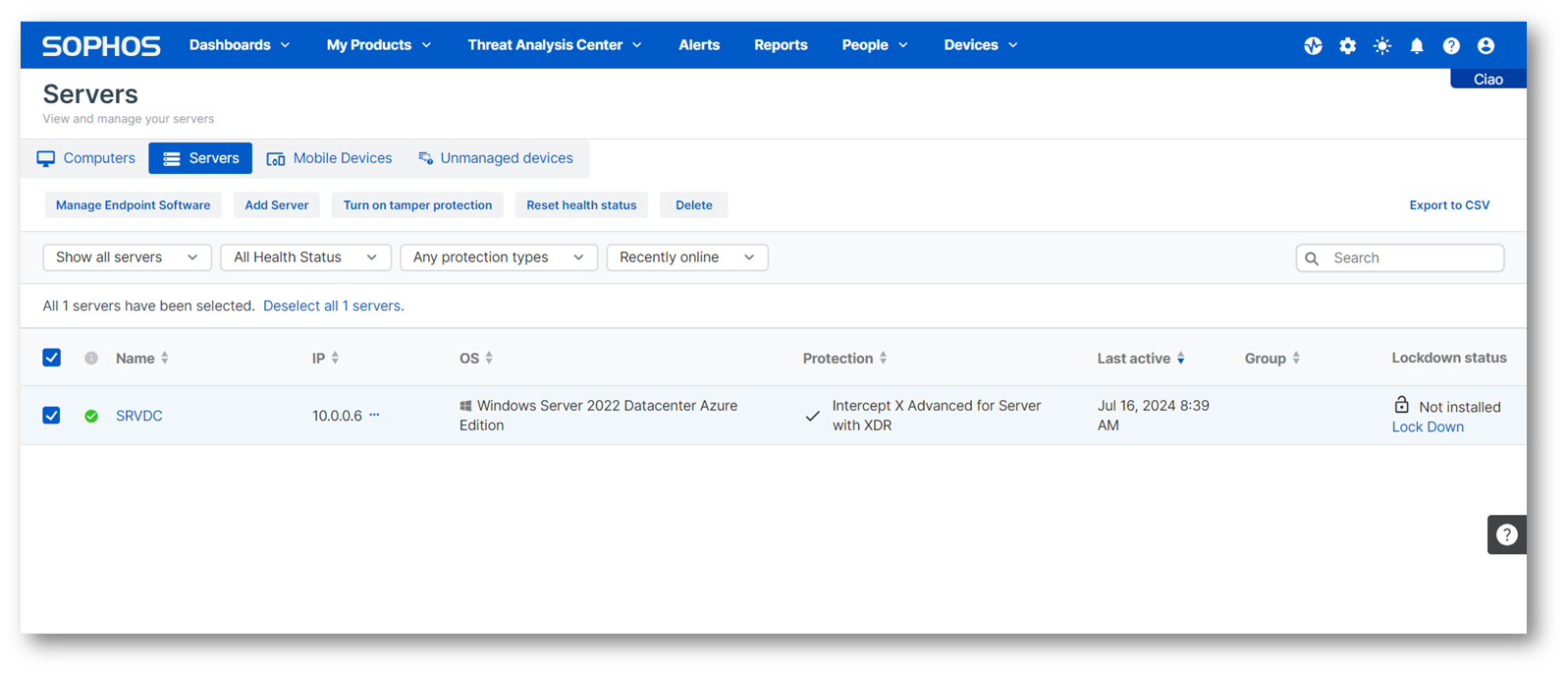The width and height of the screenshot is (1568, 675).
Task: Click Reset health status button
Action: point(581,205)
